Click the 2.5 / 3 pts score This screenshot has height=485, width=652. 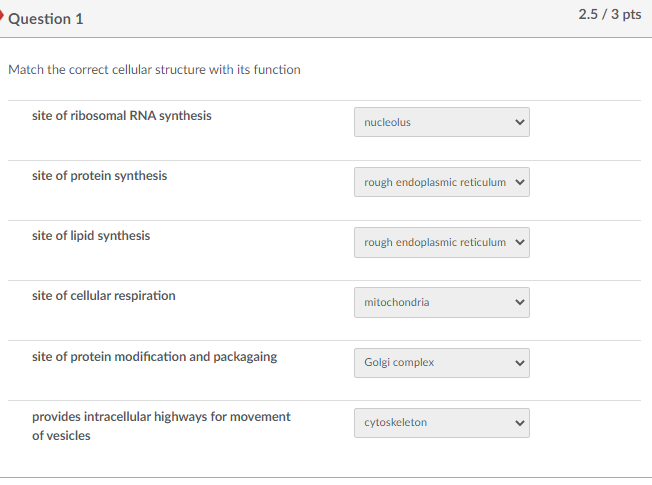point(610,15)
